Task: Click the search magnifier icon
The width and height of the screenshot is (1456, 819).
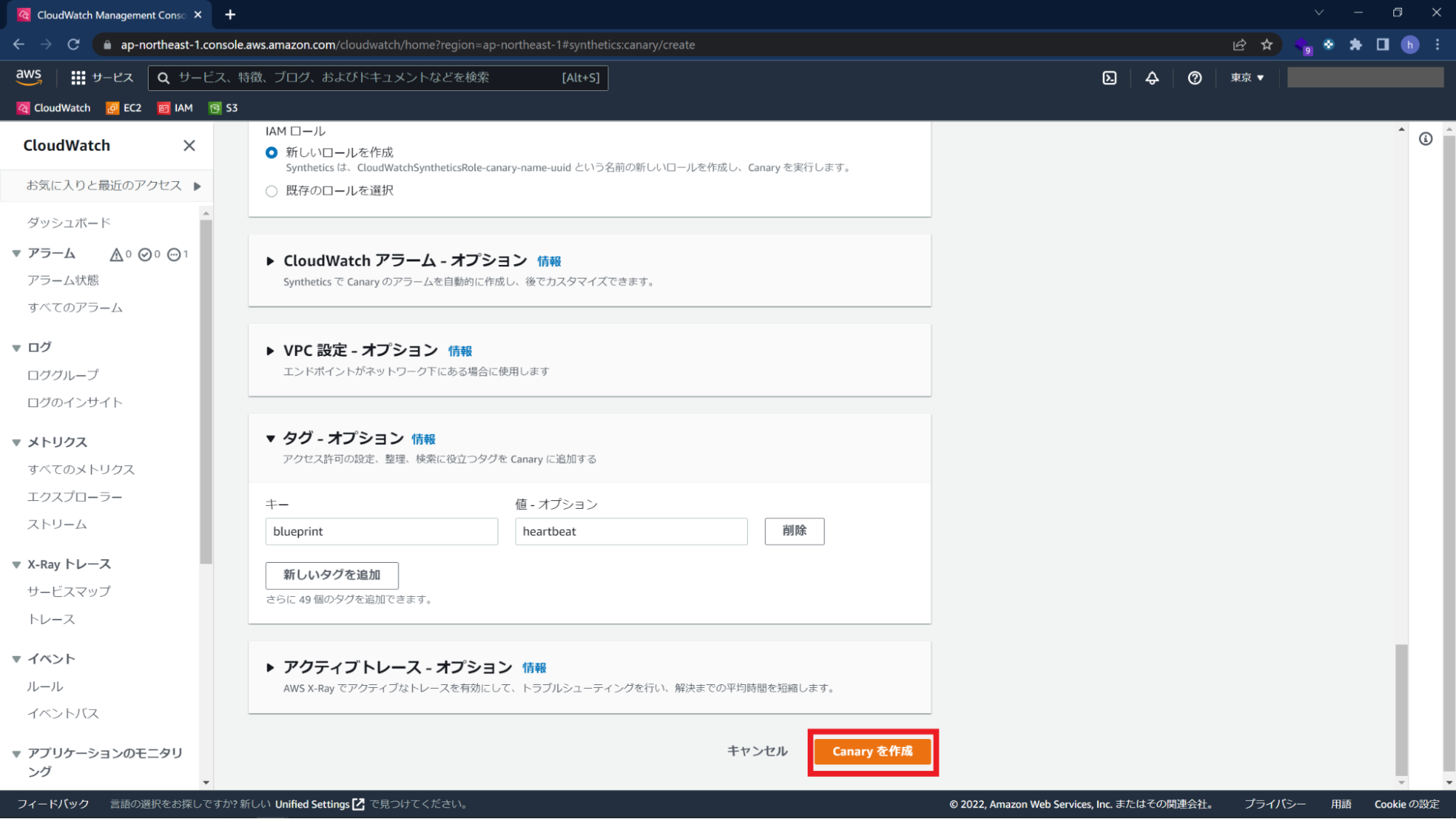Action: click(164, 78)
